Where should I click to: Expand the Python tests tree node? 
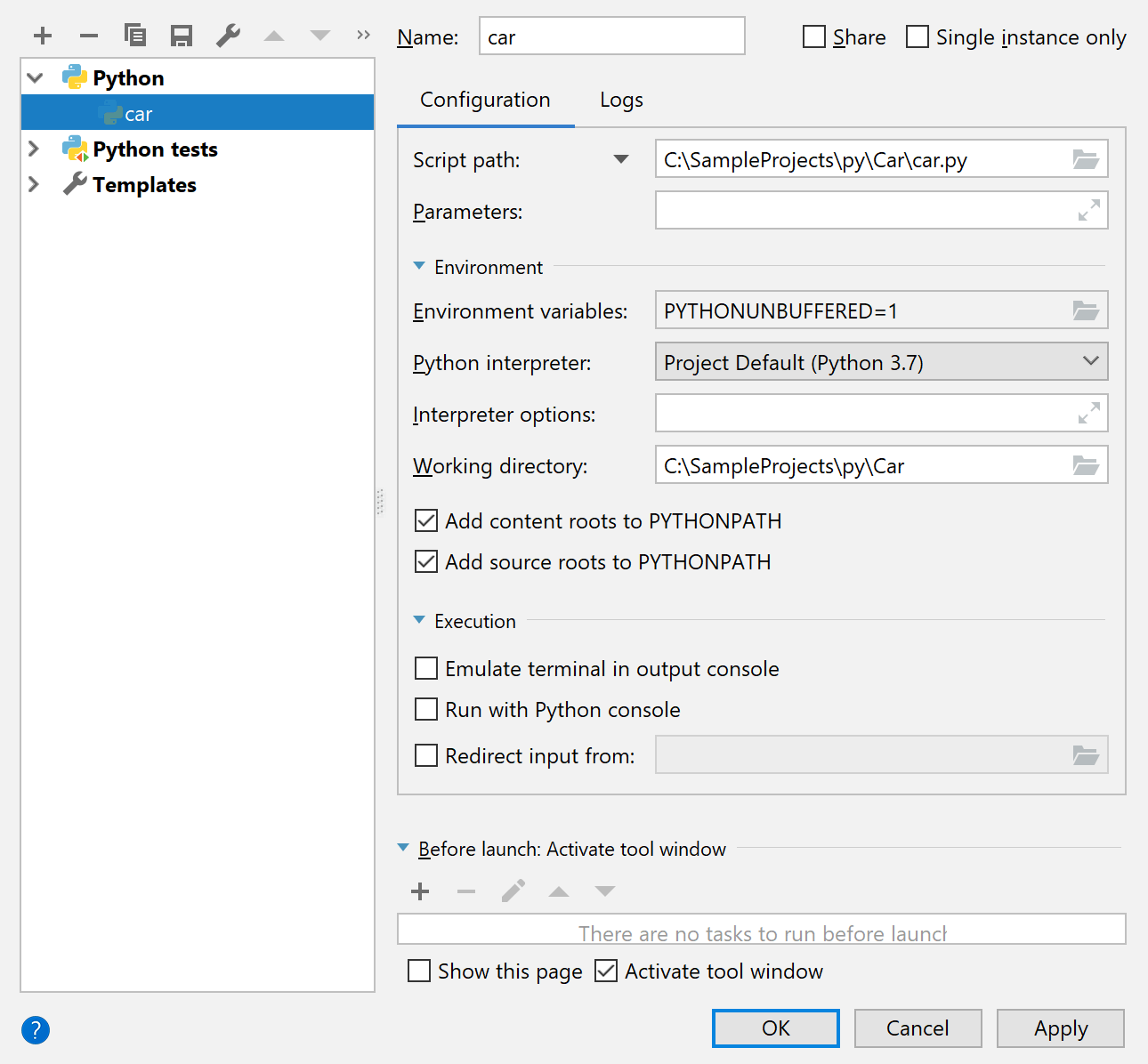(35, 149)
